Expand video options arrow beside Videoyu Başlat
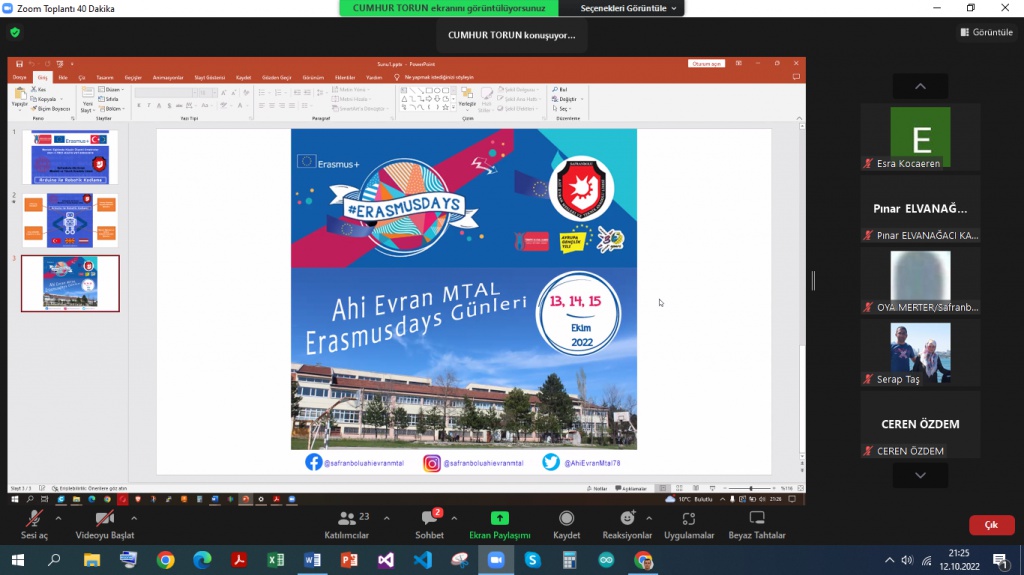The width and height of the screenshot is (1024, 575). (x=134, y=518)
